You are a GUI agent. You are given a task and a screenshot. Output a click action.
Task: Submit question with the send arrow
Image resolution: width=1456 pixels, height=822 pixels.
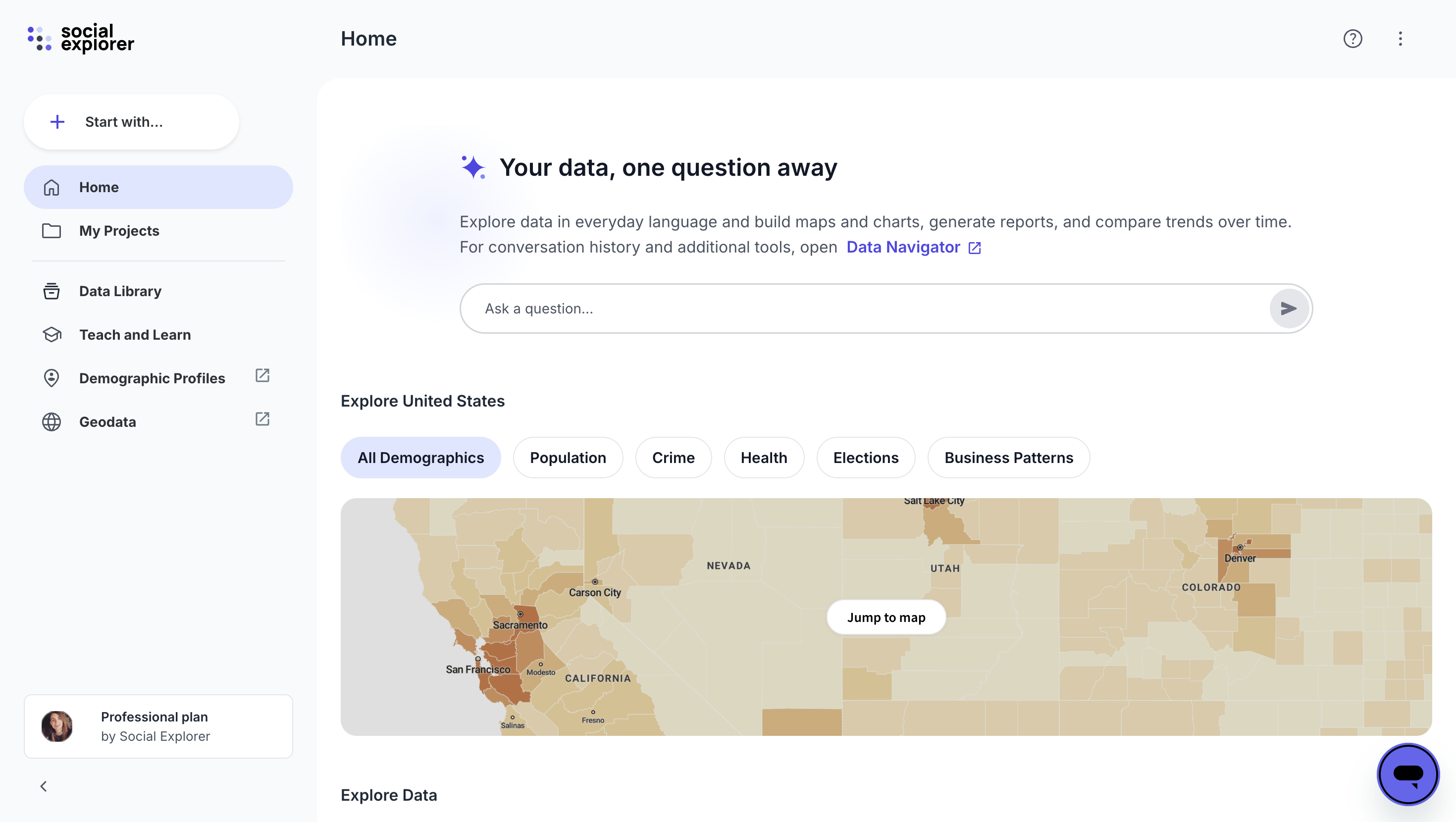[x=1288, y=308]
